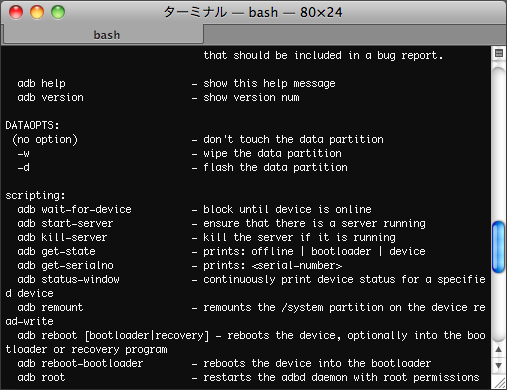This screenshot has height=390, width=507.
Task: Minimize window with the yellow button
Action: point(37,12)
